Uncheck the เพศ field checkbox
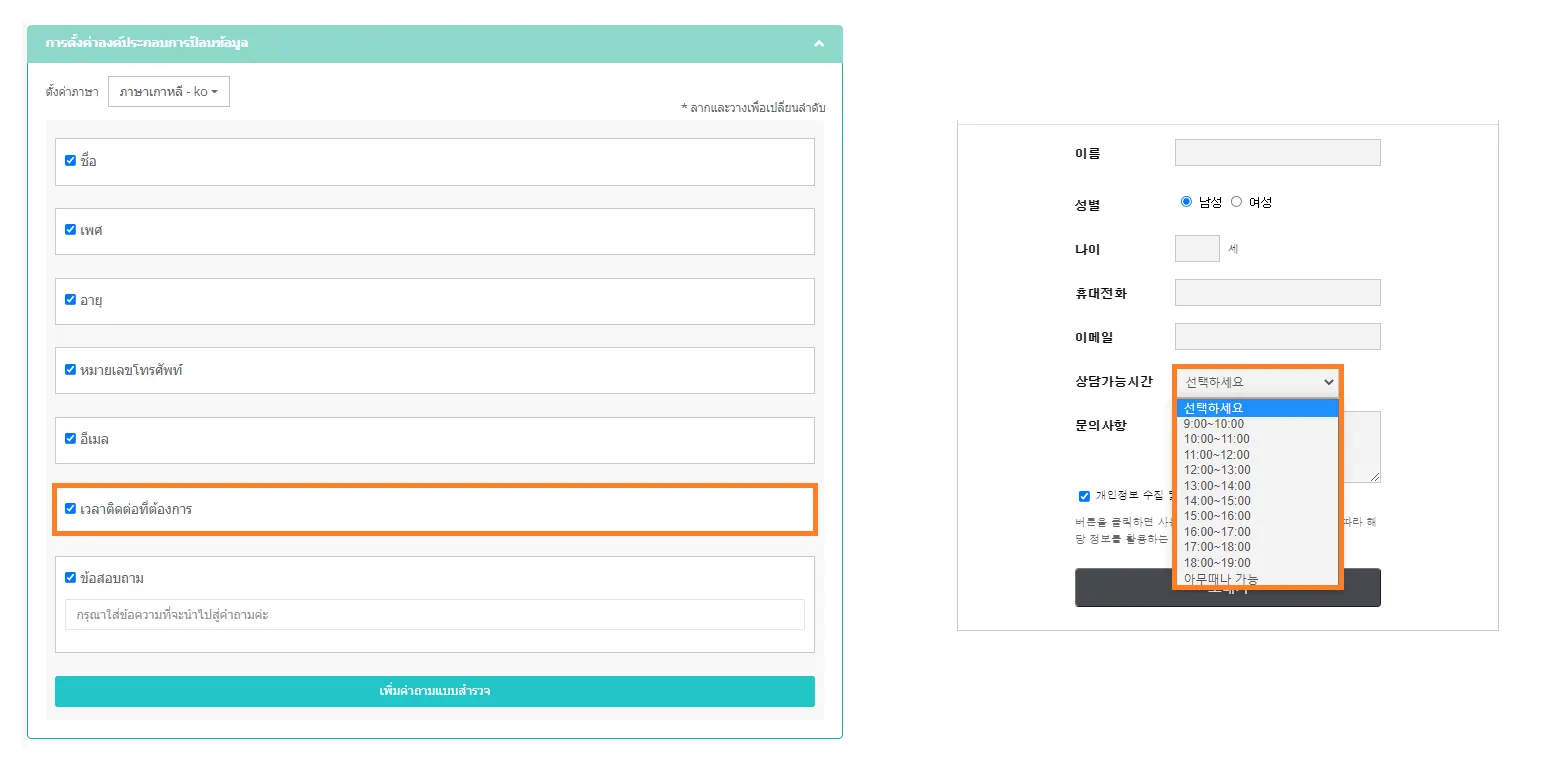The width and height of the screenshot is (1543, 771). point(70,229)
